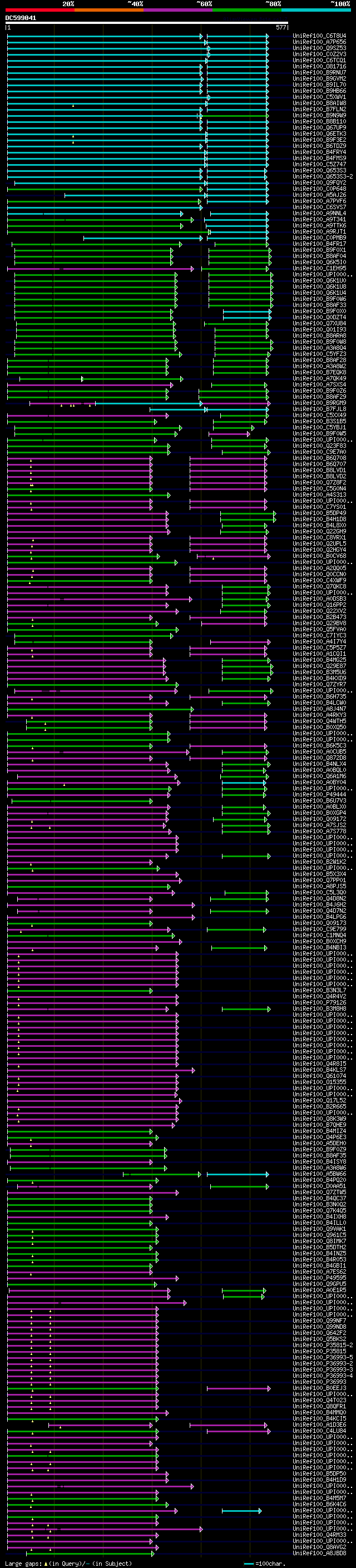Viewport: 356px width, 1568px height.
Task: Click hit label UniRef100_Q16PP2
Action: 319,605
